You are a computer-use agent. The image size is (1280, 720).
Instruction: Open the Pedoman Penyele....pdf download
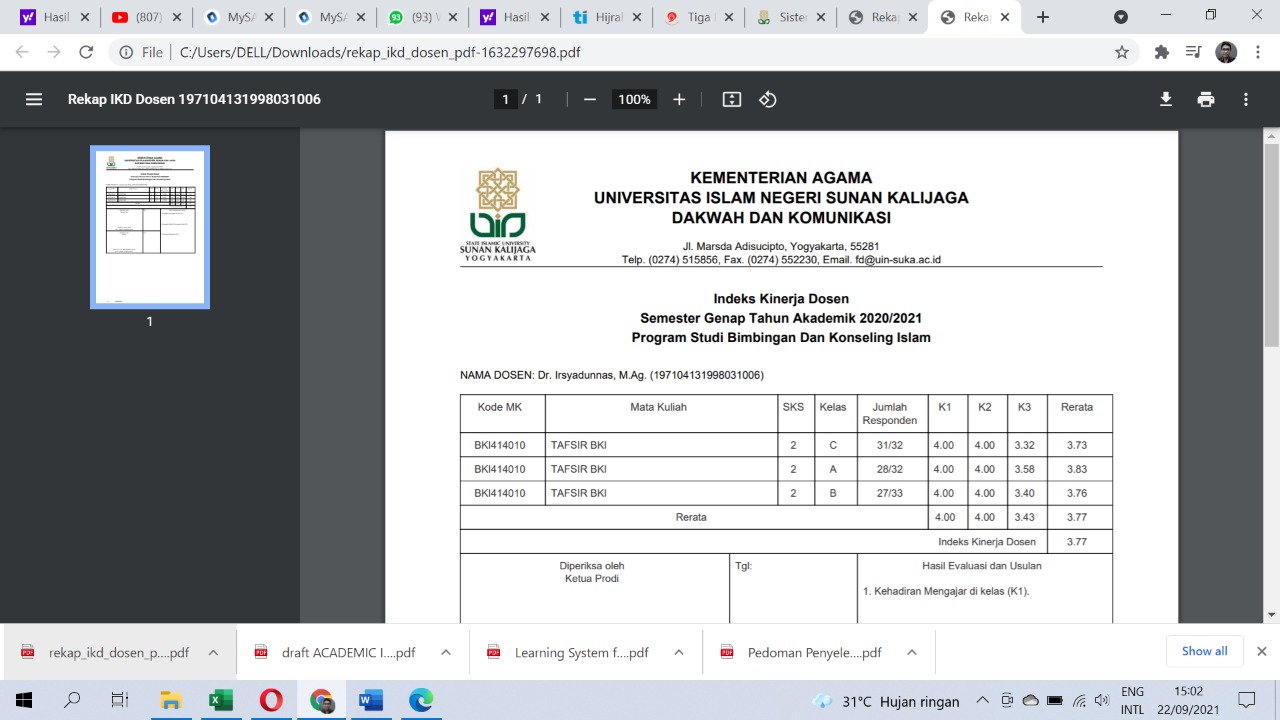click(x=802, y=652)
